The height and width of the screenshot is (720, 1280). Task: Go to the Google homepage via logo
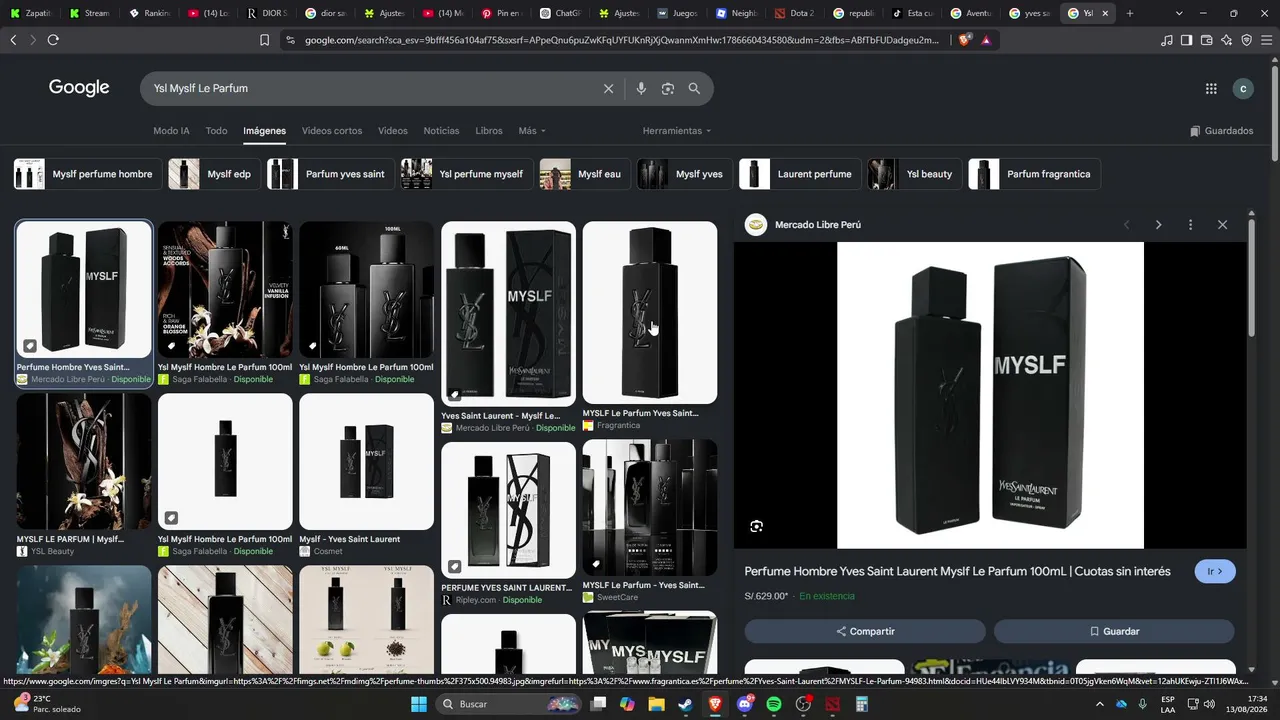click(79, 88)
